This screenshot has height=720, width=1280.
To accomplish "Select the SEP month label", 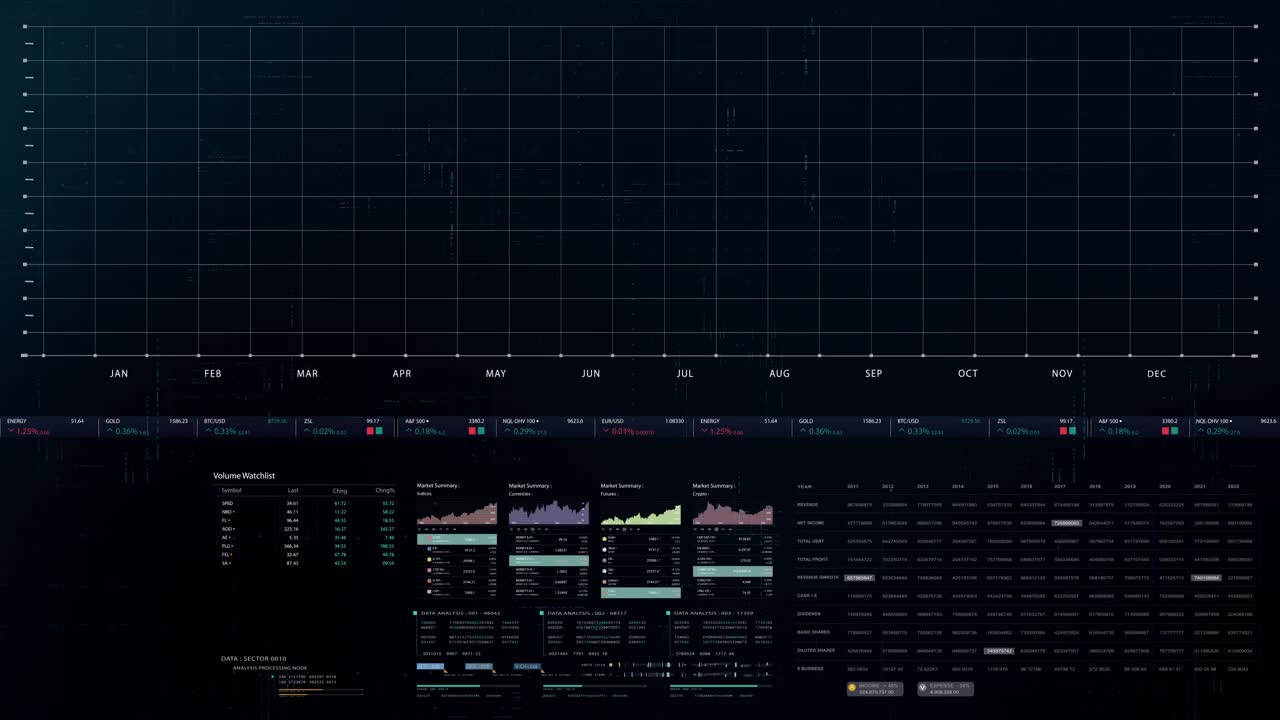I will 874,374.
